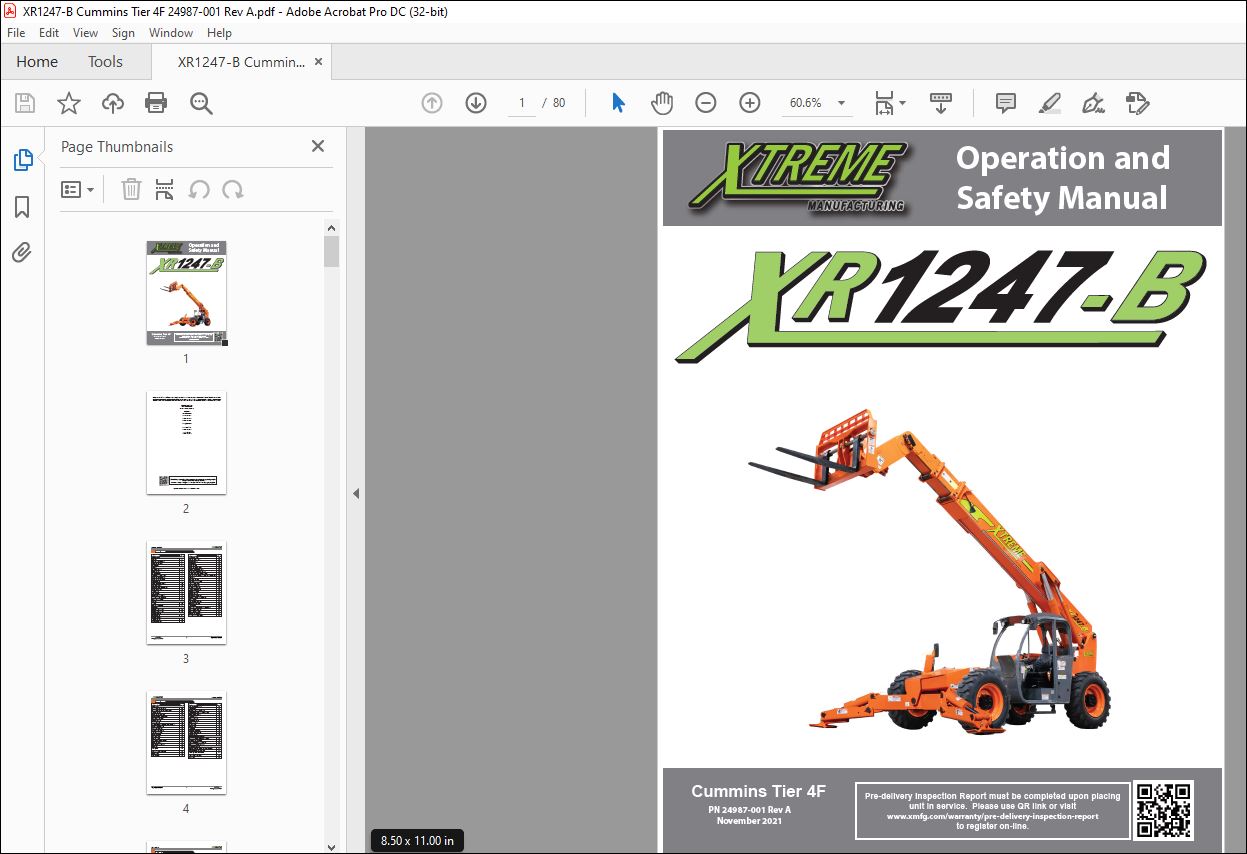
Task: Click the Save file icon
Action: click(x=25, y=103)
